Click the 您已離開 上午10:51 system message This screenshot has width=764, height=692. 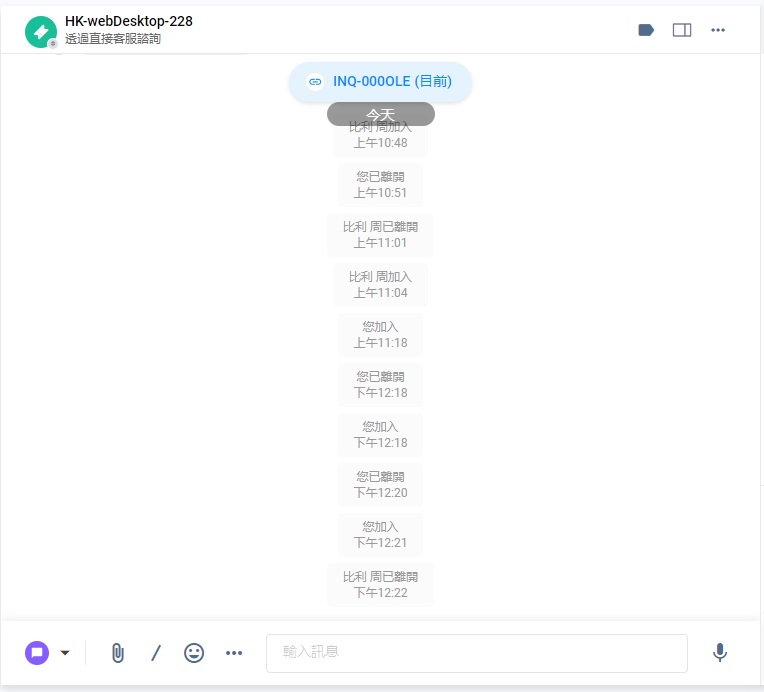[380, 185]
